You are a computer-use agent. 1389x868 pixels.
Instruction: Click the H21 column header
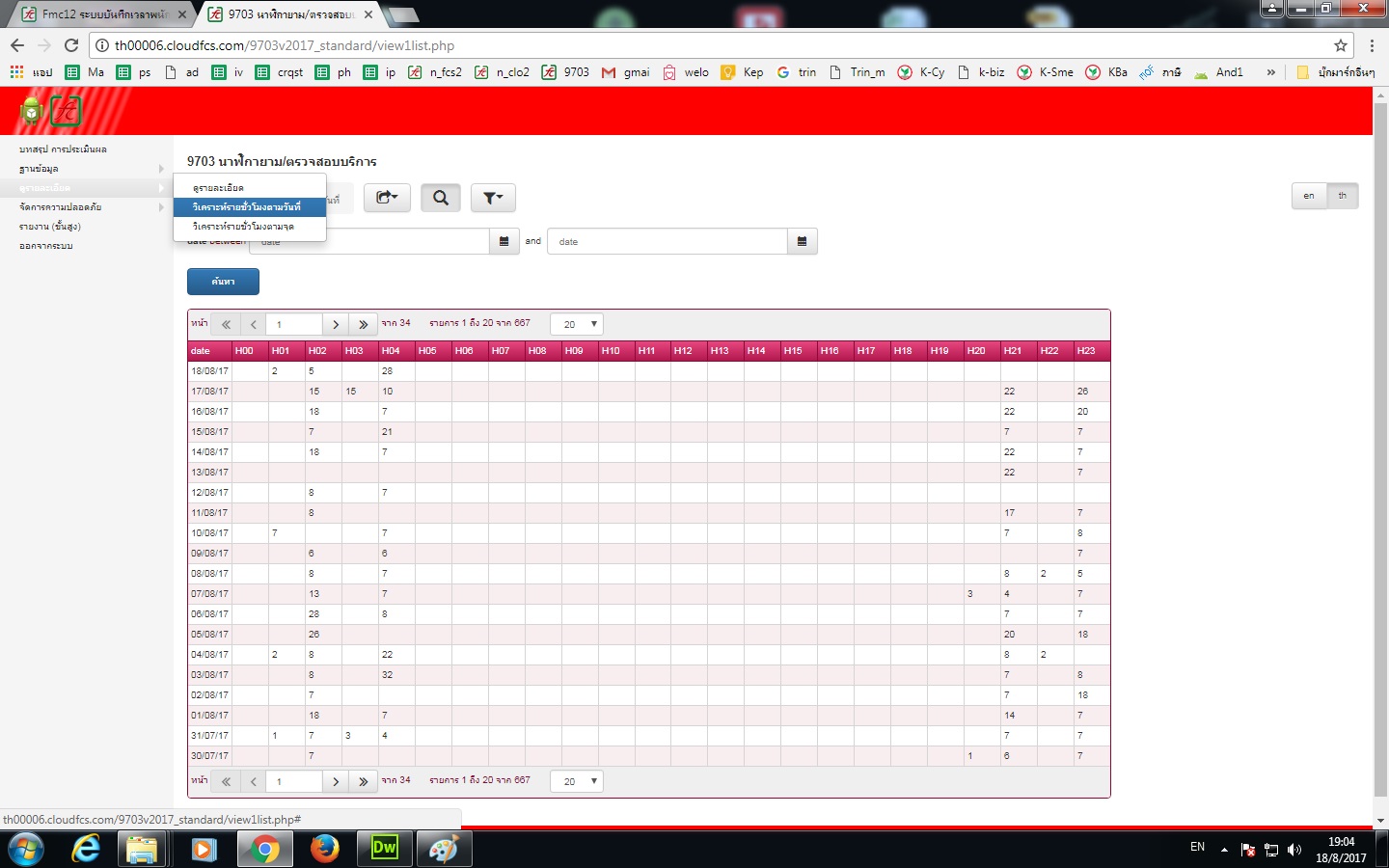pos(1019,351)
